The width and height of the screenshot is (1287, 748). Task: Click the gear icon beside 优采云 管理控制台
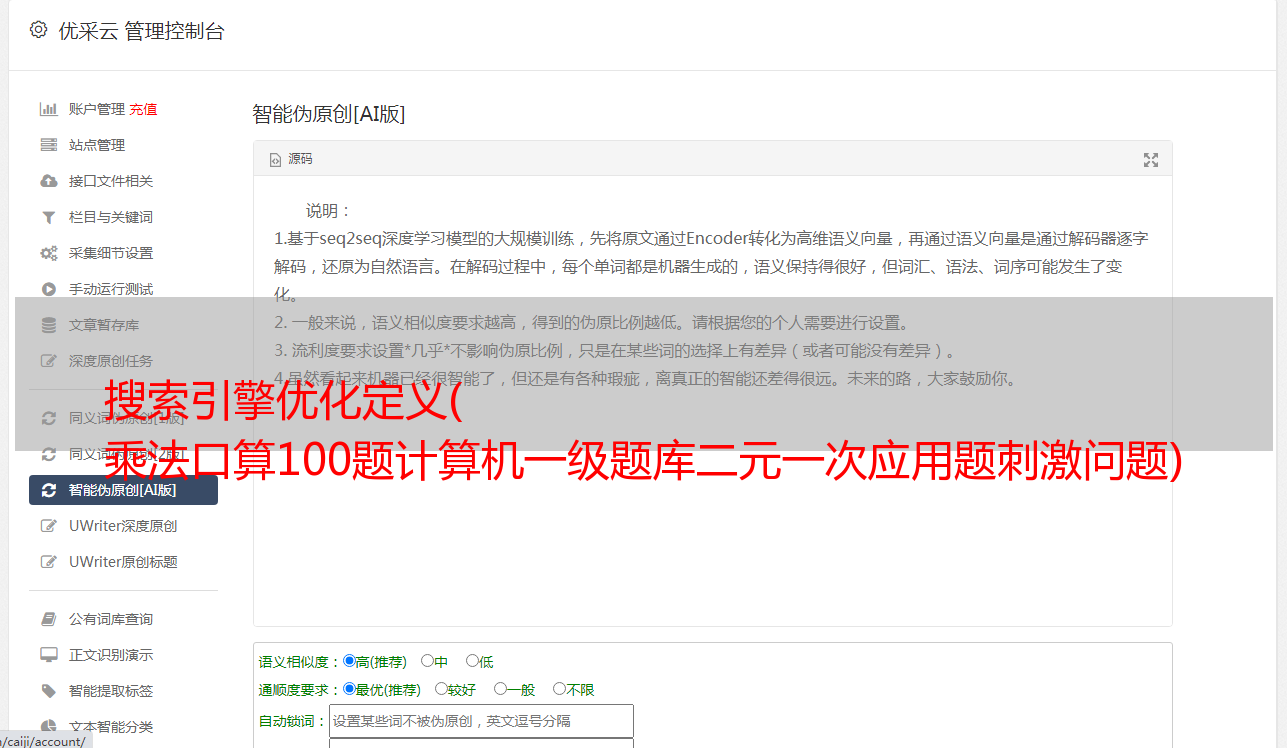click(38, 30)
